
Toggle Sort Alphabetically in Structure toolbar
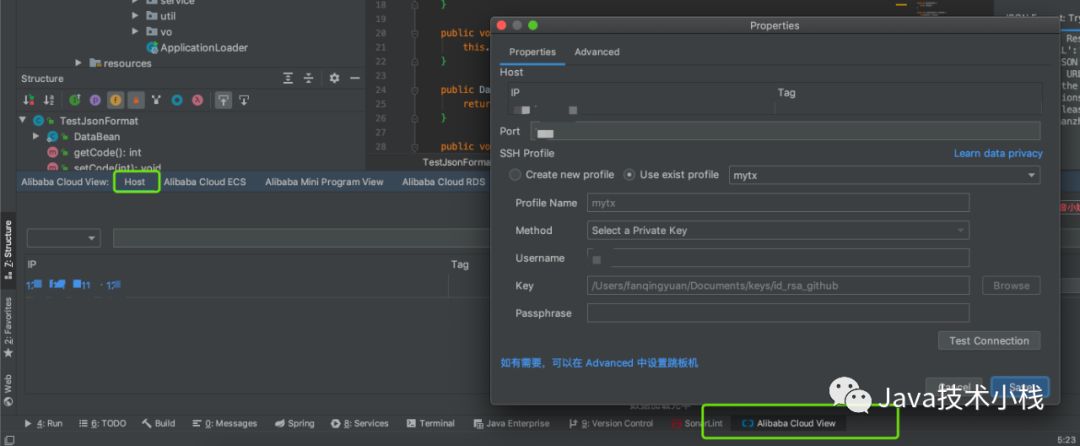coord(49,100)
